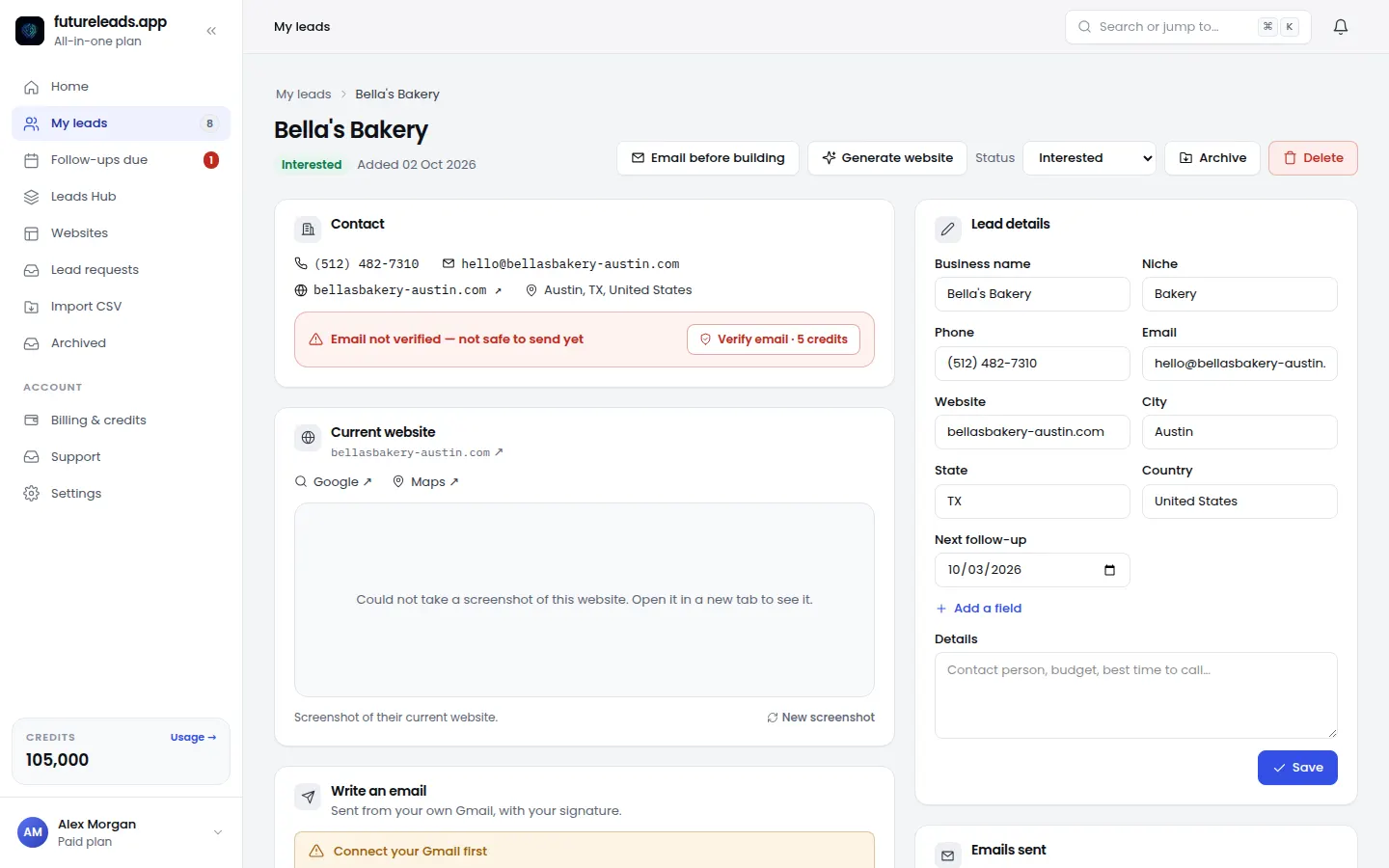
Task: Click the envelope icon beside the contact email
Action: click(449, 263)
